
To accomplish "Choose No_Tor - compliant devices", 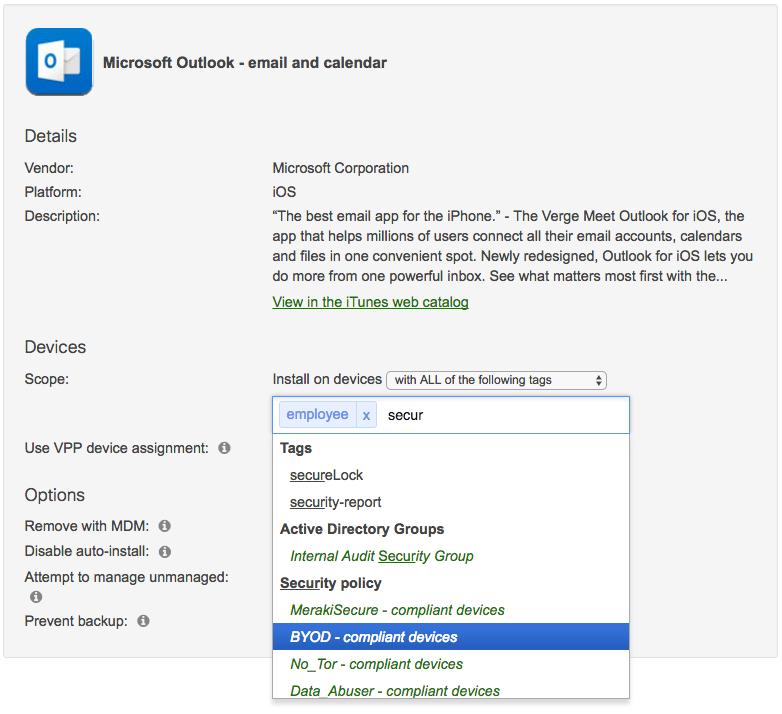I will [x=376, y=664].
